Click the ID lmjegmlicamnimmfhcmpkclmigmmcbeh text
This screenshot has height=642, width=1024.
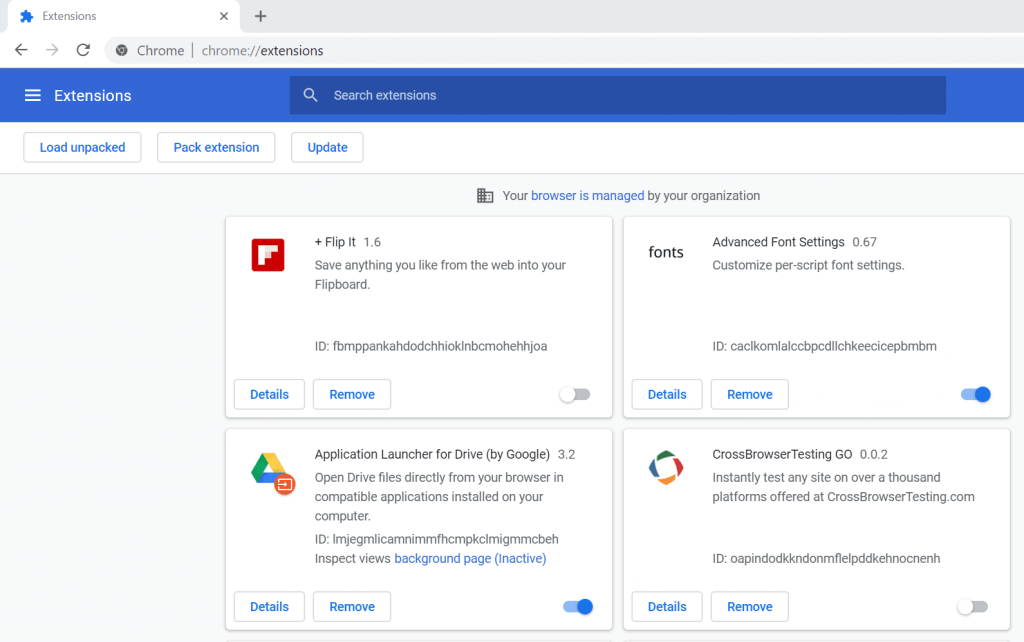(436, 539)
